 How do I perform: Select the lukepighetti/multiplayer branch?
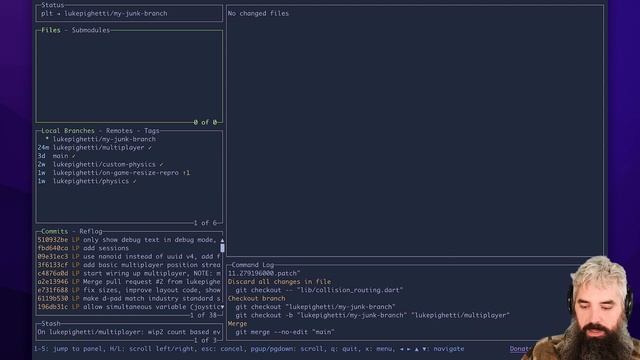point(129,148)
